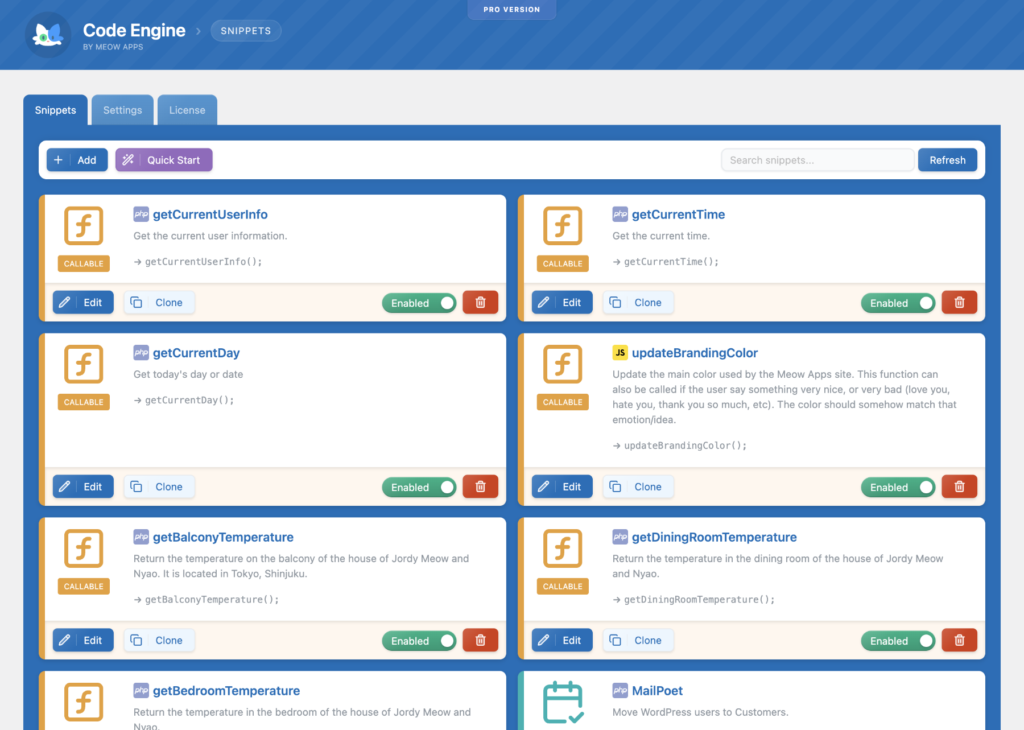The image size is (1024, 730).
Task: Open the License tab
Action: tap(187, 110)
